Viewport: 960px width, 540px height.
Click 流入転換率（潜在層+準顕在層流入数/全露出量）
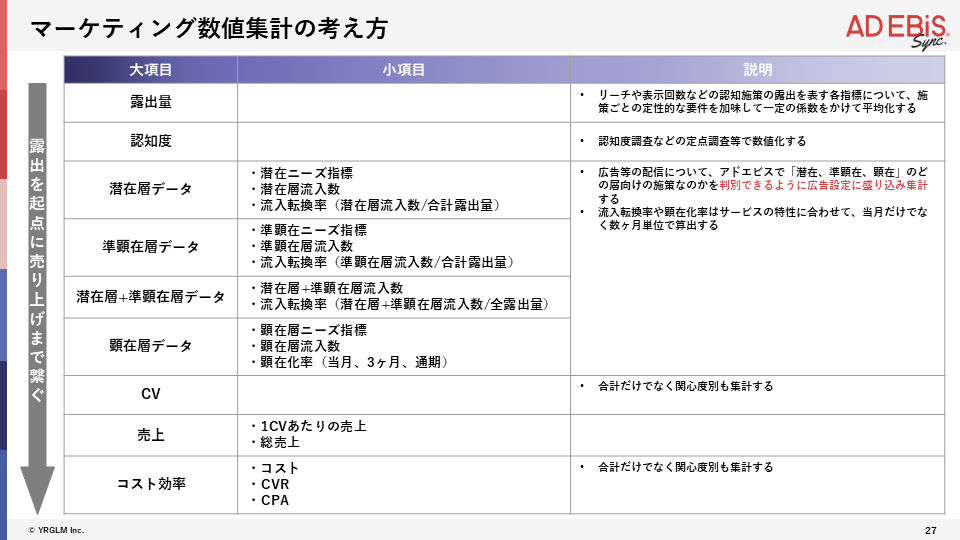coord(400,304)
